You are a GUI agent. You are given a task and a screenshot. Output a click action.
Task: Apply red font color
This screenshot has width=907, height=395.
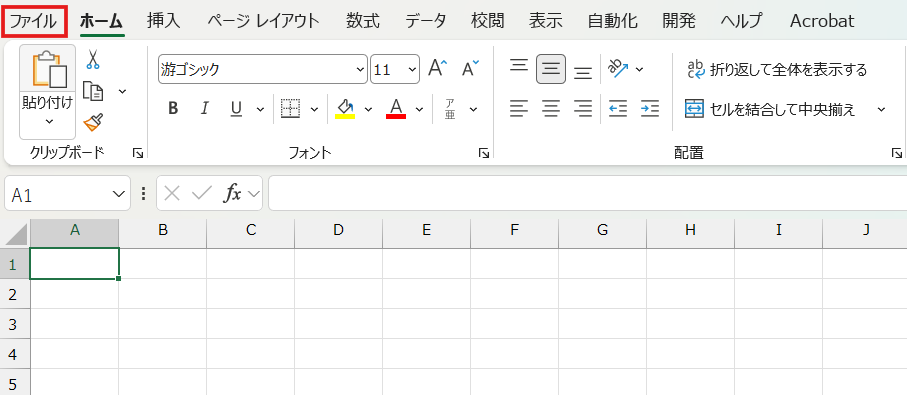[396, 109]
